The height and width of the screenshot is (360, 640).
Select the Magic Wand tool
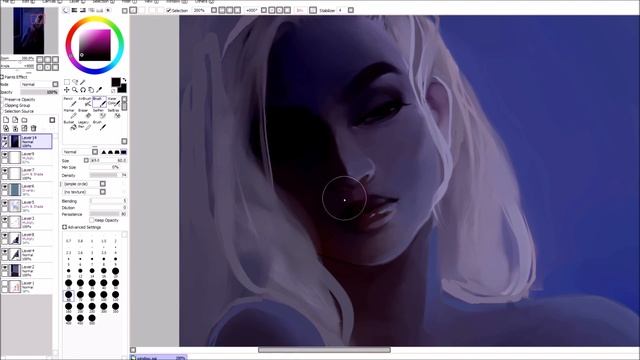[83, 82]
